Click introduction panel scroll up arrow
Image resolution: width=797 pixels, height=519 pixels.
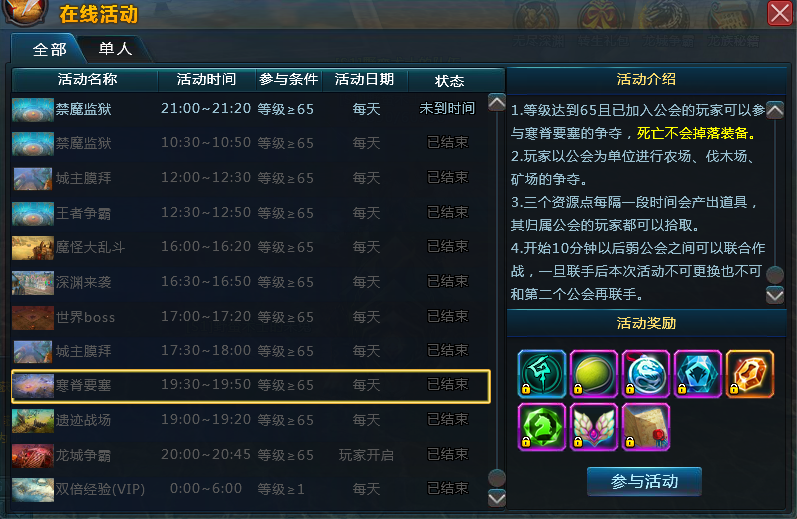pyautogui.click(x=775, y=110)
